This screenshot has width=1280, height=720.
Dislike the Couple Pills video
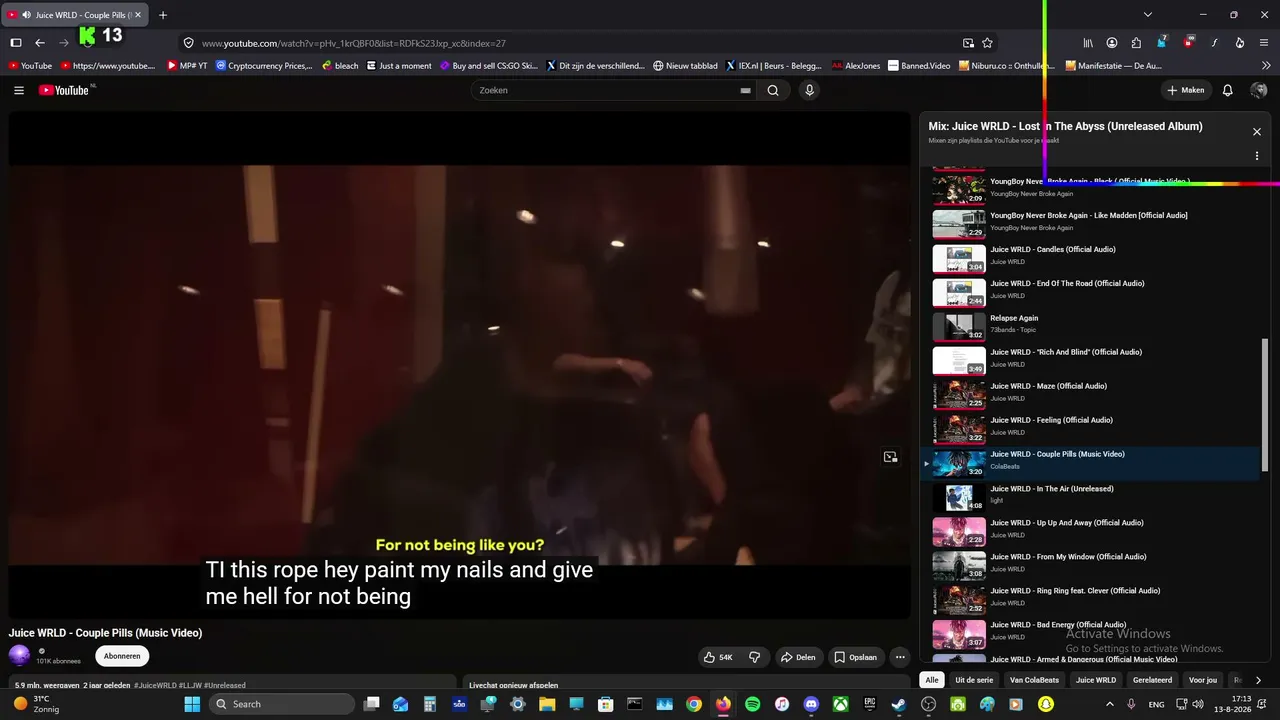coord(755,657)
